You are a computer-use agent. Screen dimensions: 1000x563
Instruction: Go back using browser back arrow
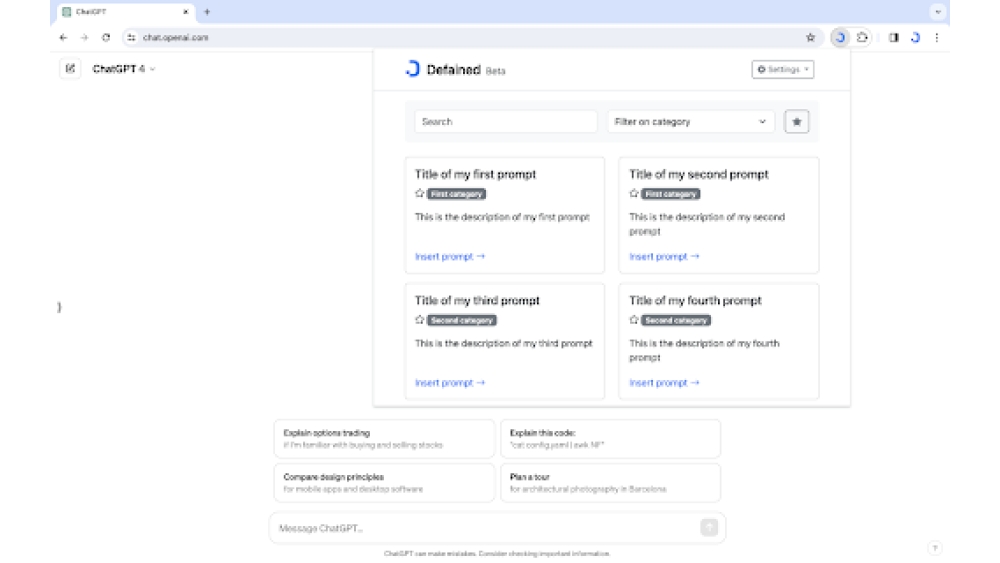pyautogui.click(x=63, y=38)
